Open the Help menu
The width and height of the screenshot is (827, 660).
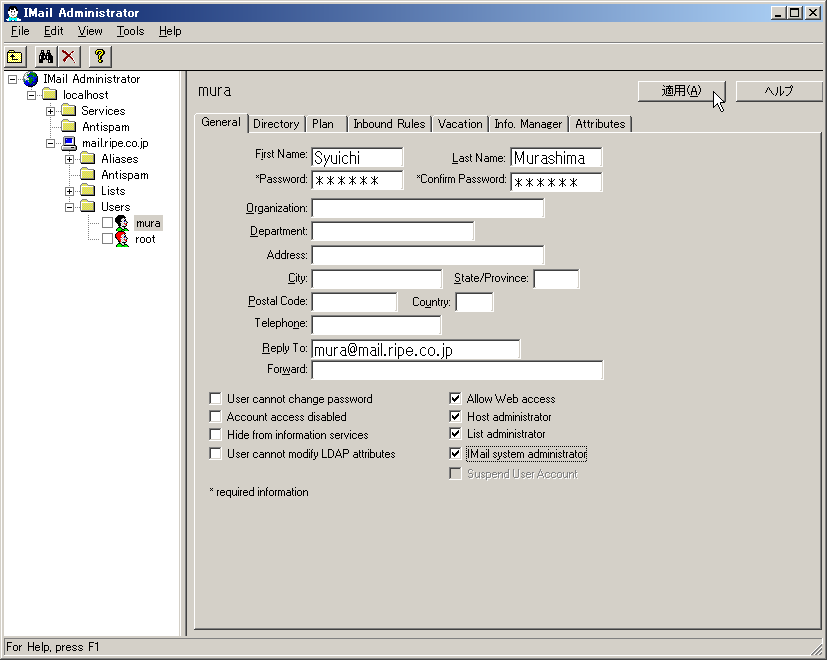[170, 31]
